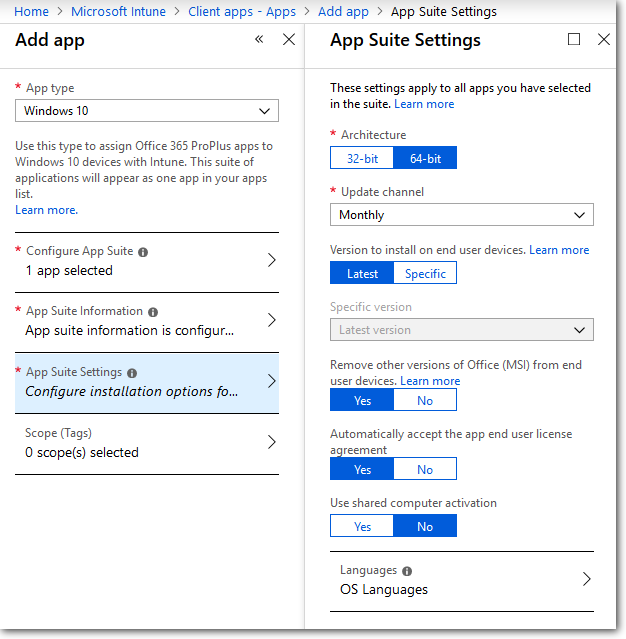The width and height of the screenshot is (626, 639).
Task: Click info icon beside App Suite Information
Action: click(x=152, y=312)
